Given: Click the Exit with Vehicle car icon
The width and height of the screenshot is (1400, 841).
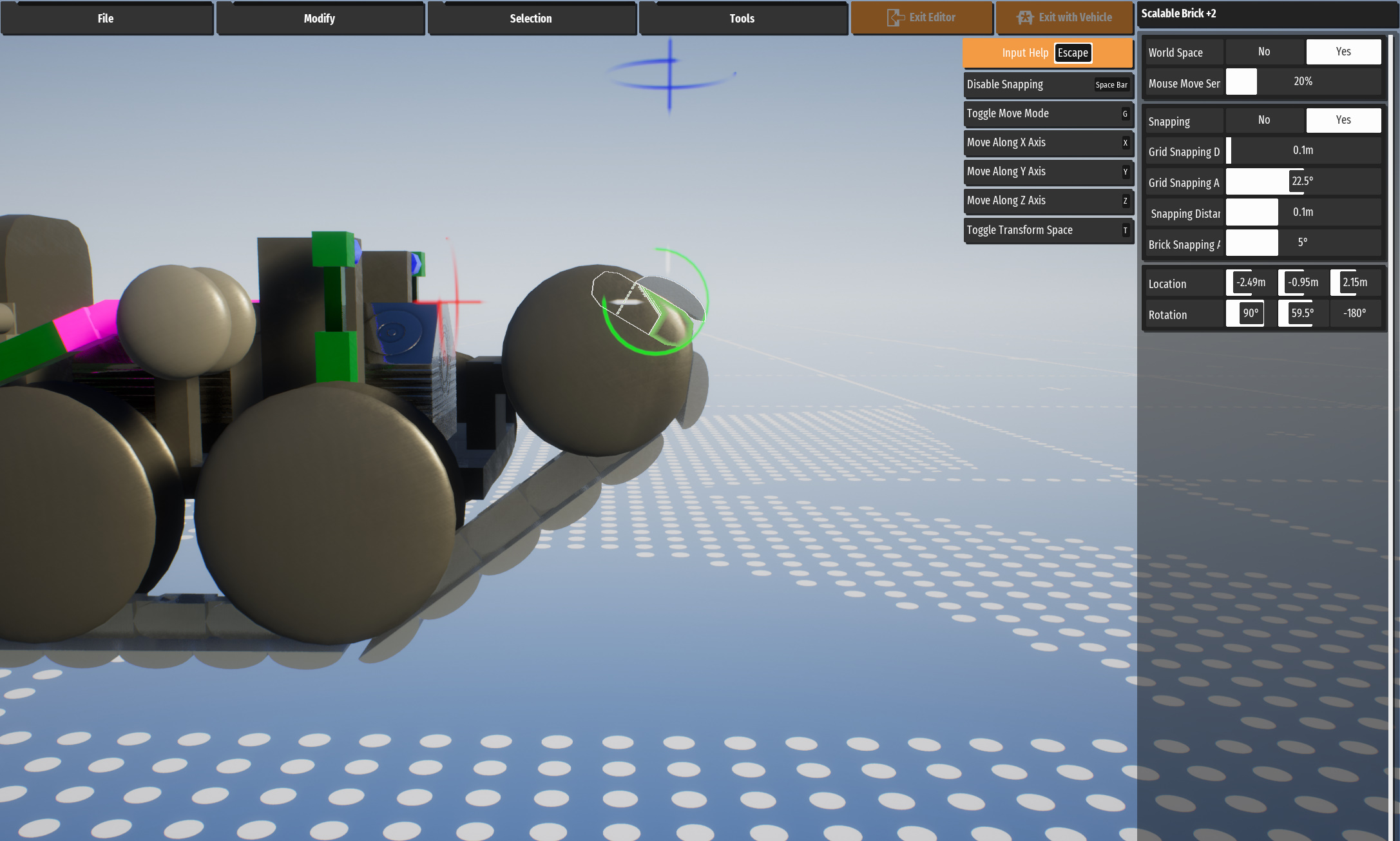Looking at the screenshot, I should tap(1024, 17).
